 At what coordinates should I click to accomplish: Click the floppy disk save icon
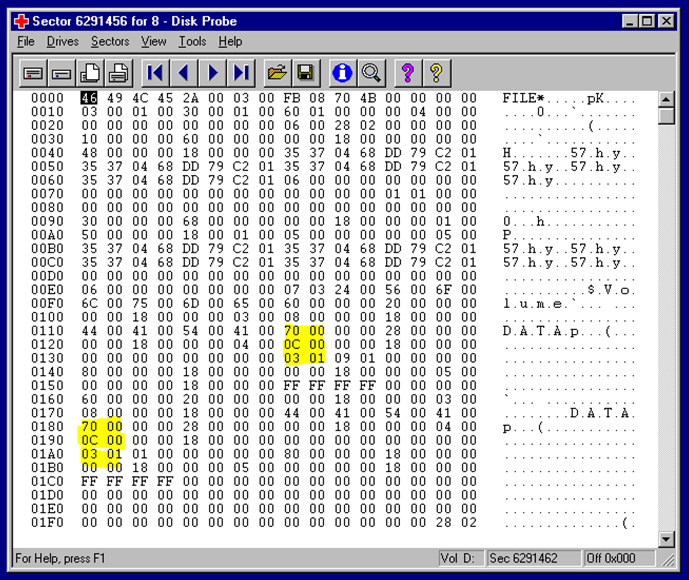click(305, 73)
